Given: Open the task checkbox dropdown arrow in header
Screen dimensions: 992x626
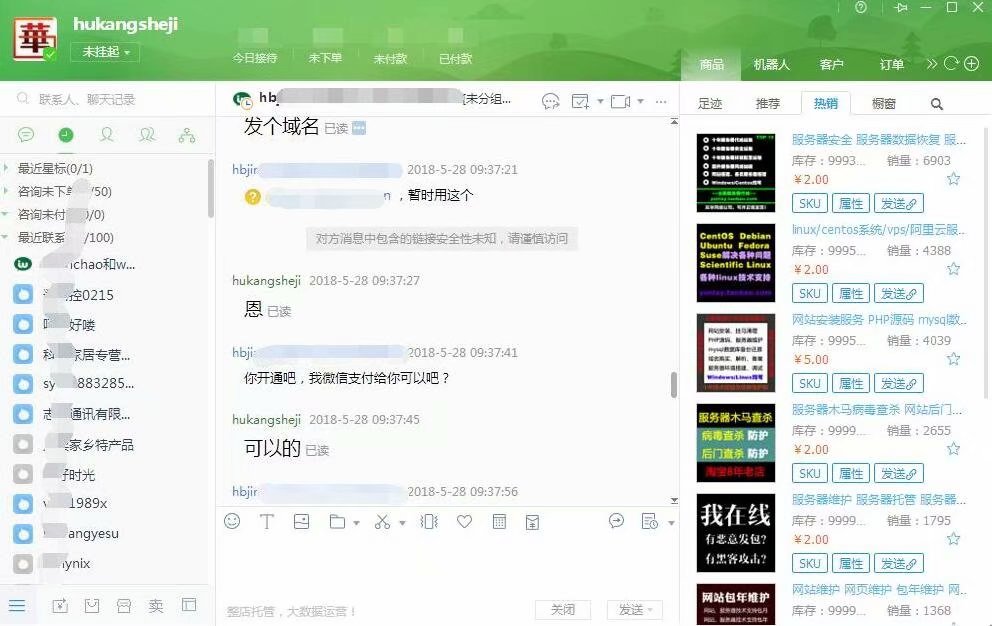Looking at the screenshot, I should pyautogui.click(x=600, y=101).
